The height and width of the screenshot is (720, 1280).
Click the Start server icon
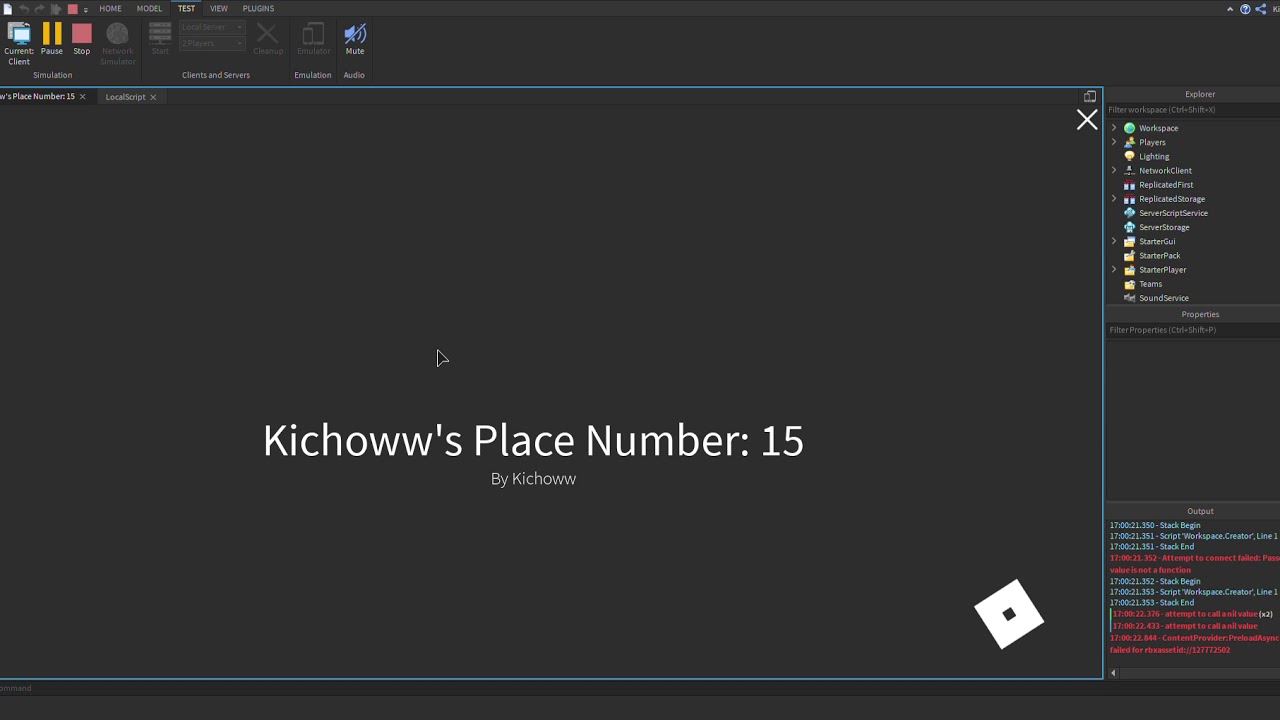[x=160, y=40]
